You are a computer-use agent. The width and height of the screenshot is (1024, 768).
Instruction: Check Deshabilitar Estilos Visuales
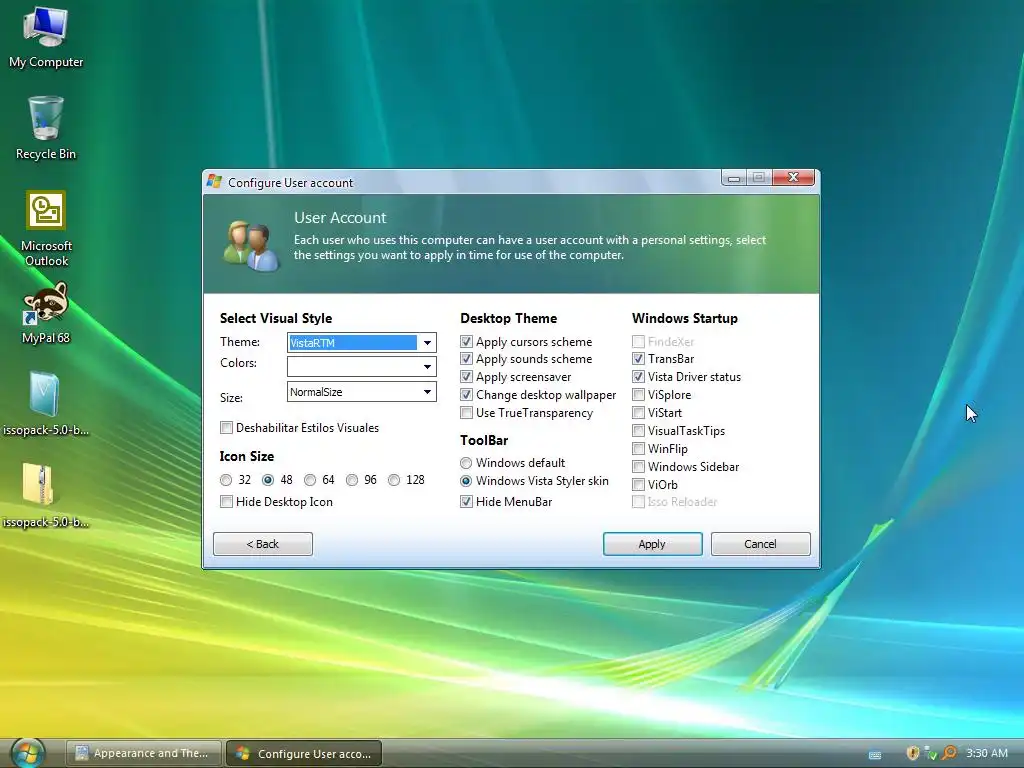[227, 428]
